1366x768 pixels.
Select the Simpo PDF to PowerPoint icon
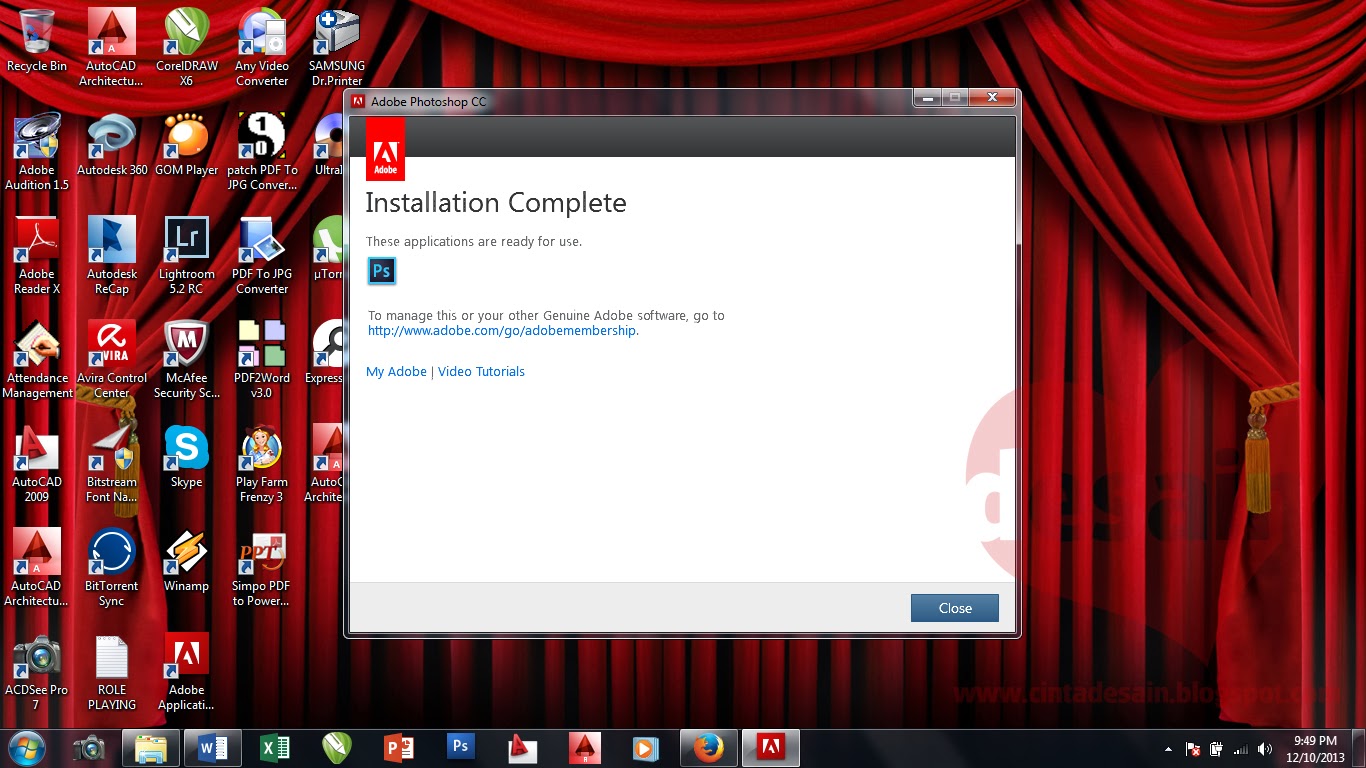tap(262, 567)
